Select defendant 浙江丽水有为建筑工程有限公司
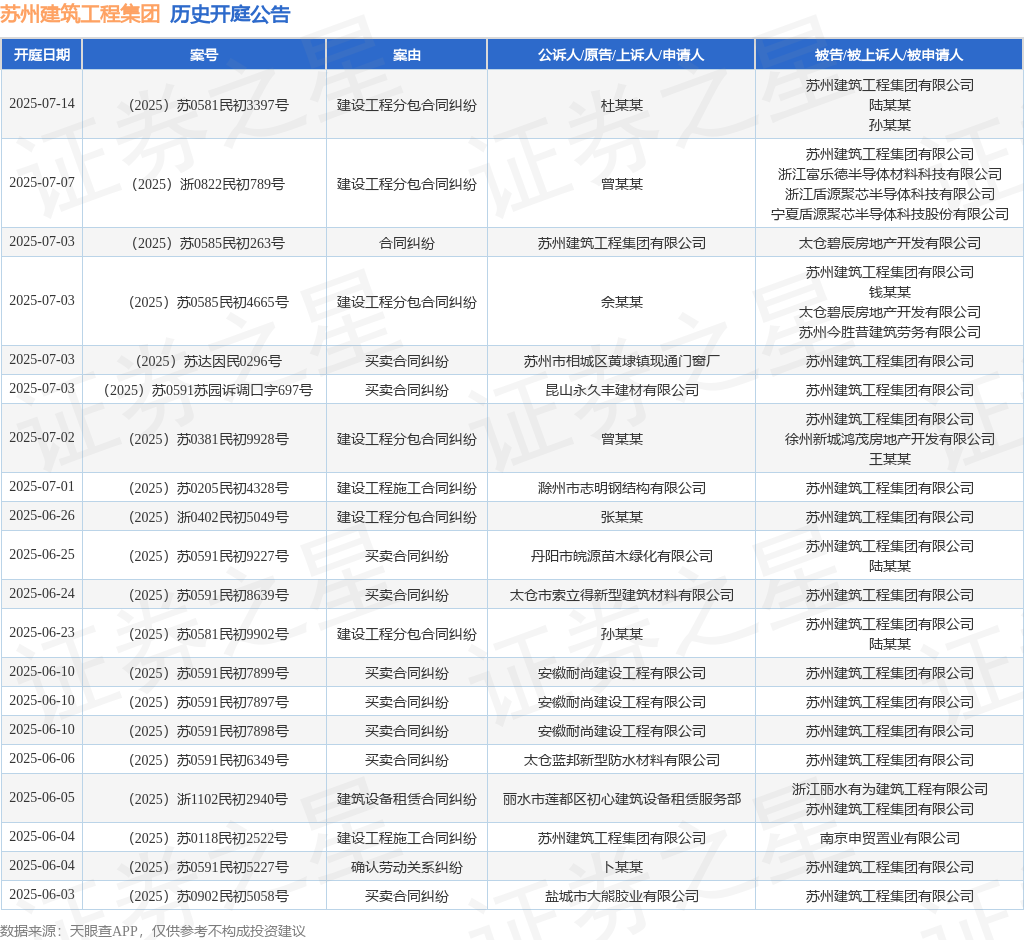This screenshot has width=1024, height=940. (x=889, y=789)
